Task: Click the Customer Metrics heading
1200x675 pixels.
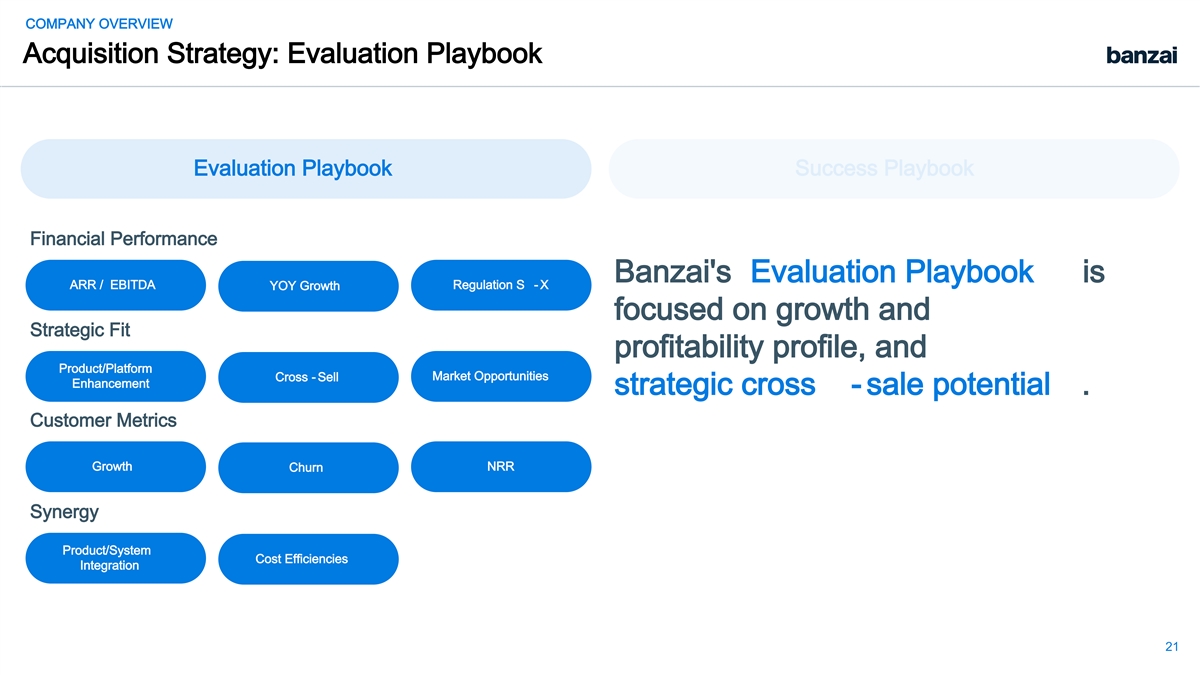Action: [103, 421]
